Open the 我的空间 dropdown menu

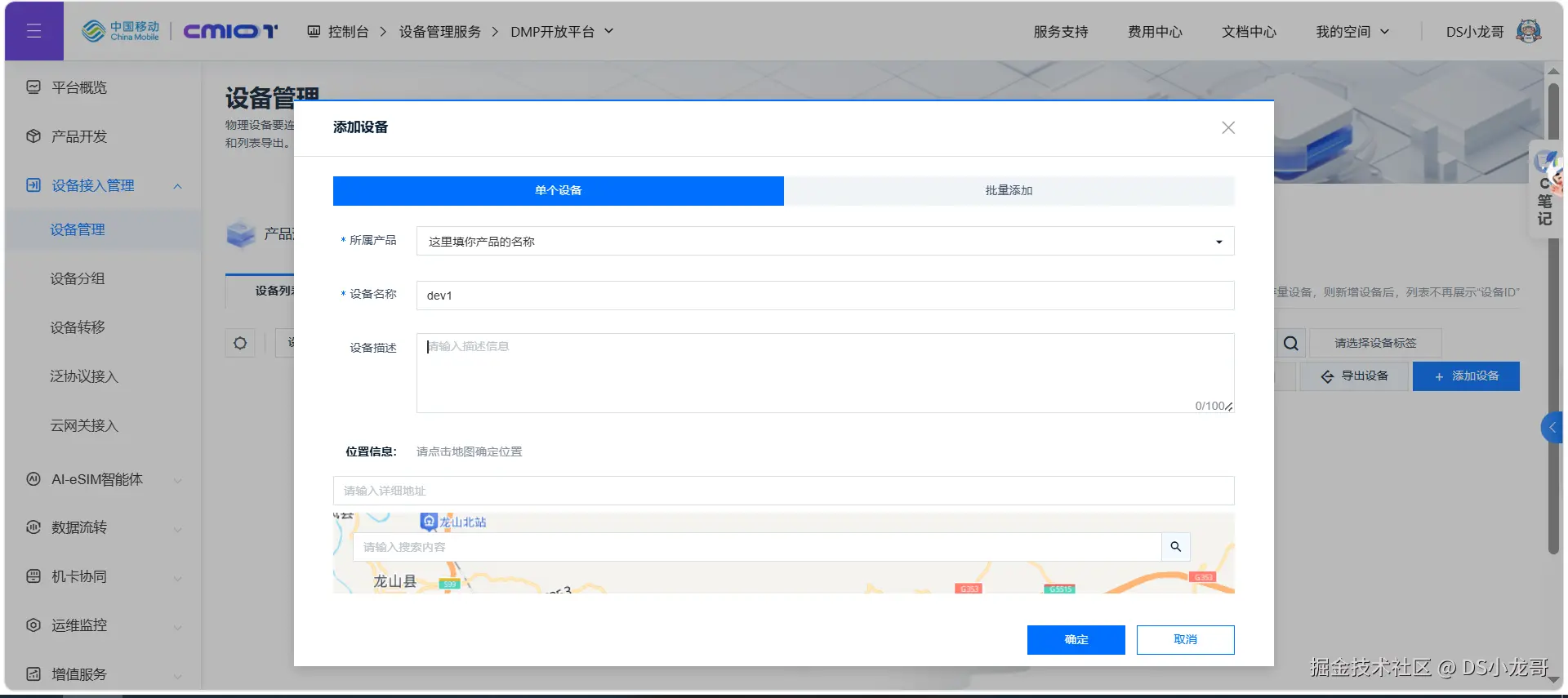point(1352,31)
